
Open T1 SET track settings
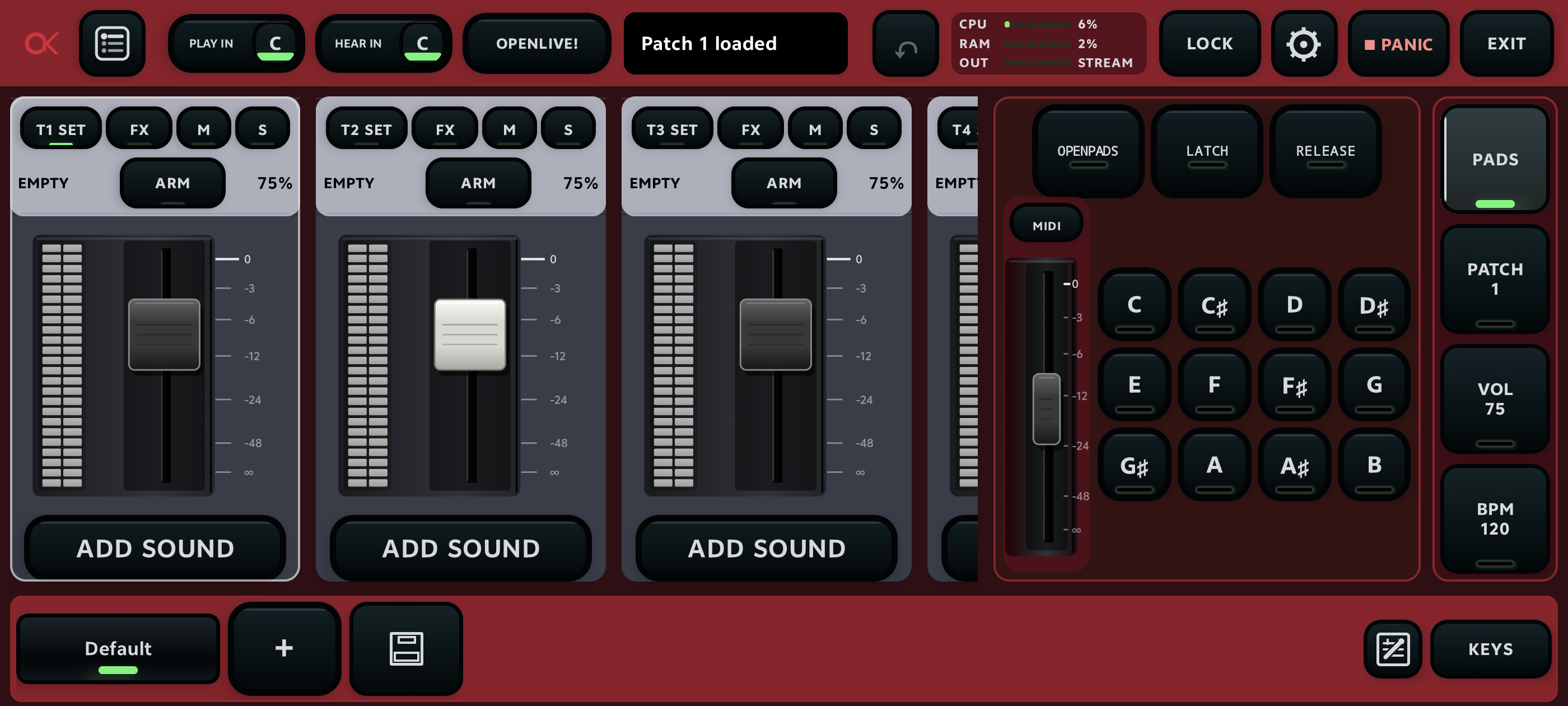pos(61,129)
